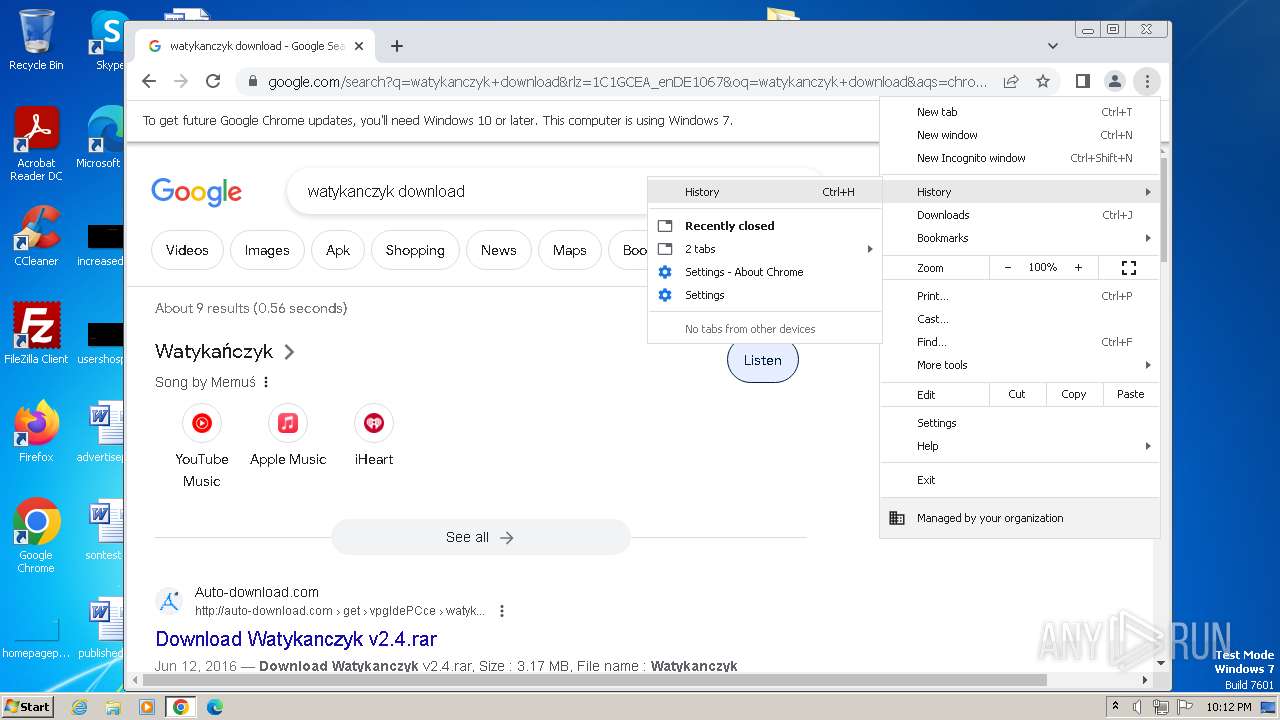The image size is (1280, 720).
Task: Select the News filter chip
Action: tap(498, 250)
